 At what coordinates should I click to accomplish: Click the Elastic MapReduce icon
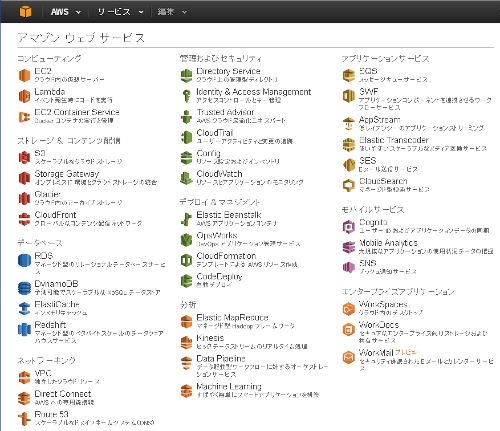[x=186, y=322]
